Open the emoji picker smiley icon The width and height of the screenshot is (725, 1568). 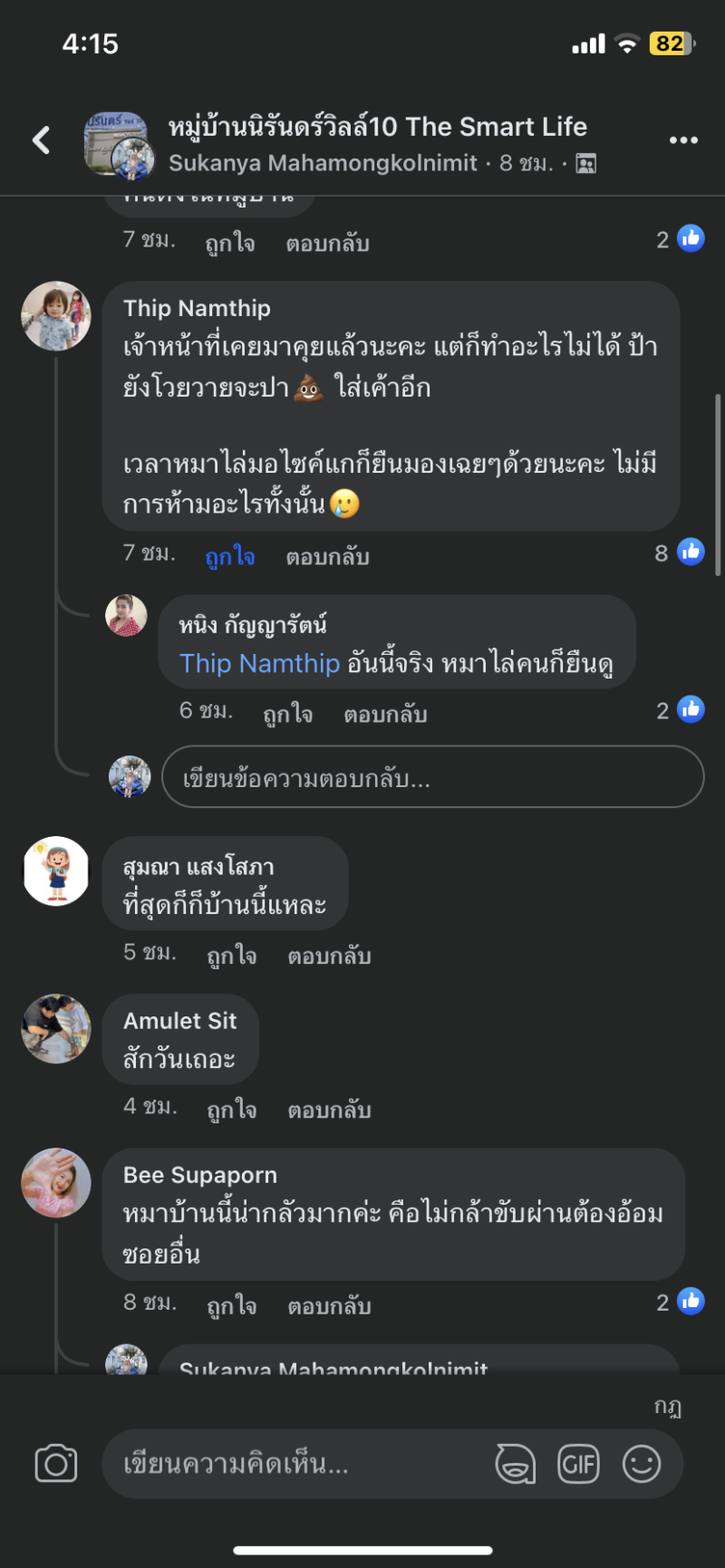coord(642,1465)
